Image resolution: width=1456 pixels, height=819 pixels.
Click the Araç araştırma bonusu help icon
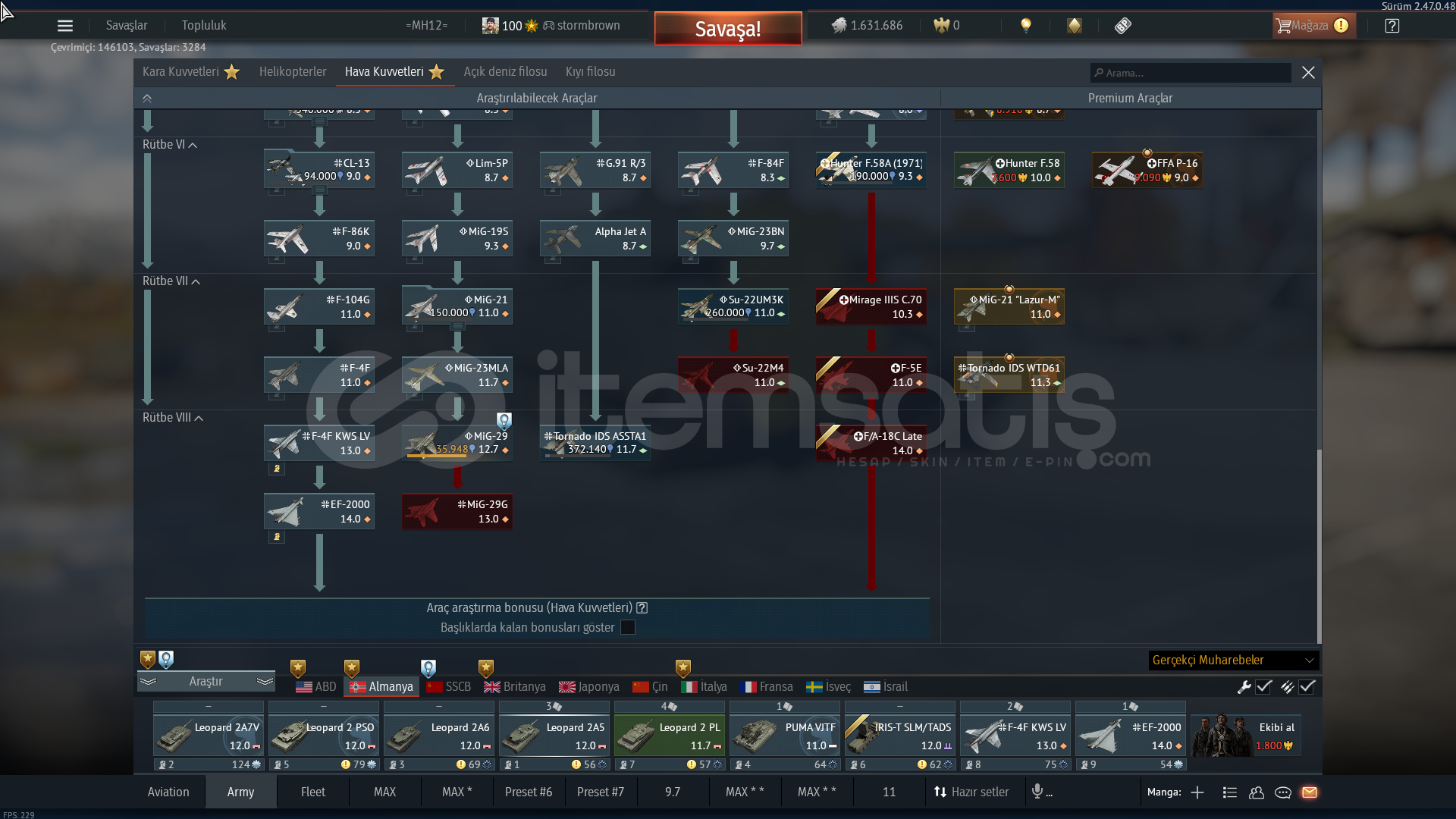coord(642,608)
